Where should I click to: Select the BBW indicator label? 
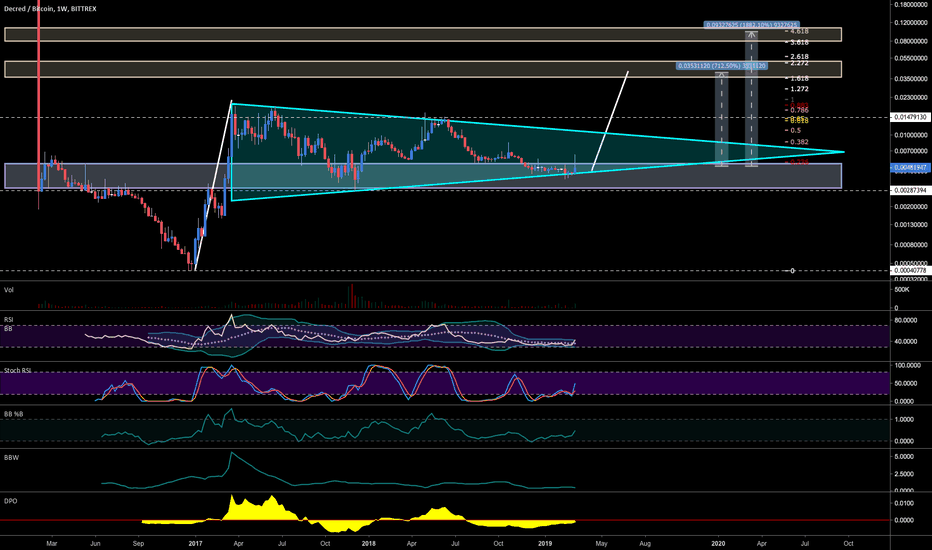point(11,458)
